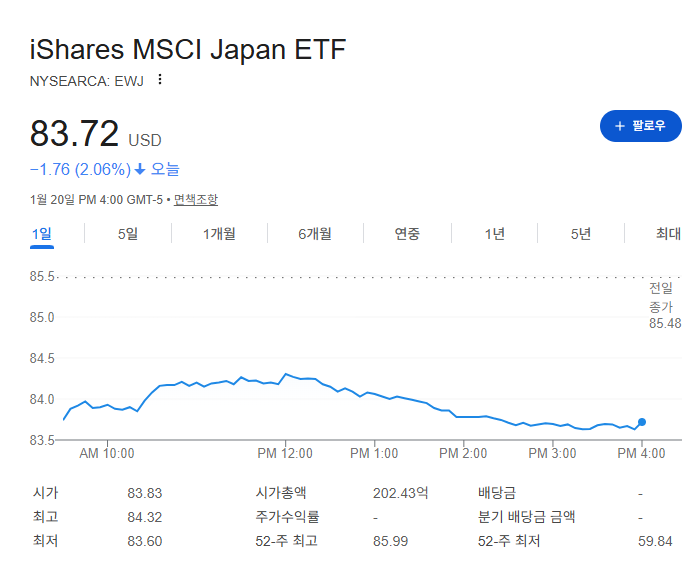Select the 최대 max range tab
Image resolution: width=699 pixels, height=582 pixels.
(668, 234)
